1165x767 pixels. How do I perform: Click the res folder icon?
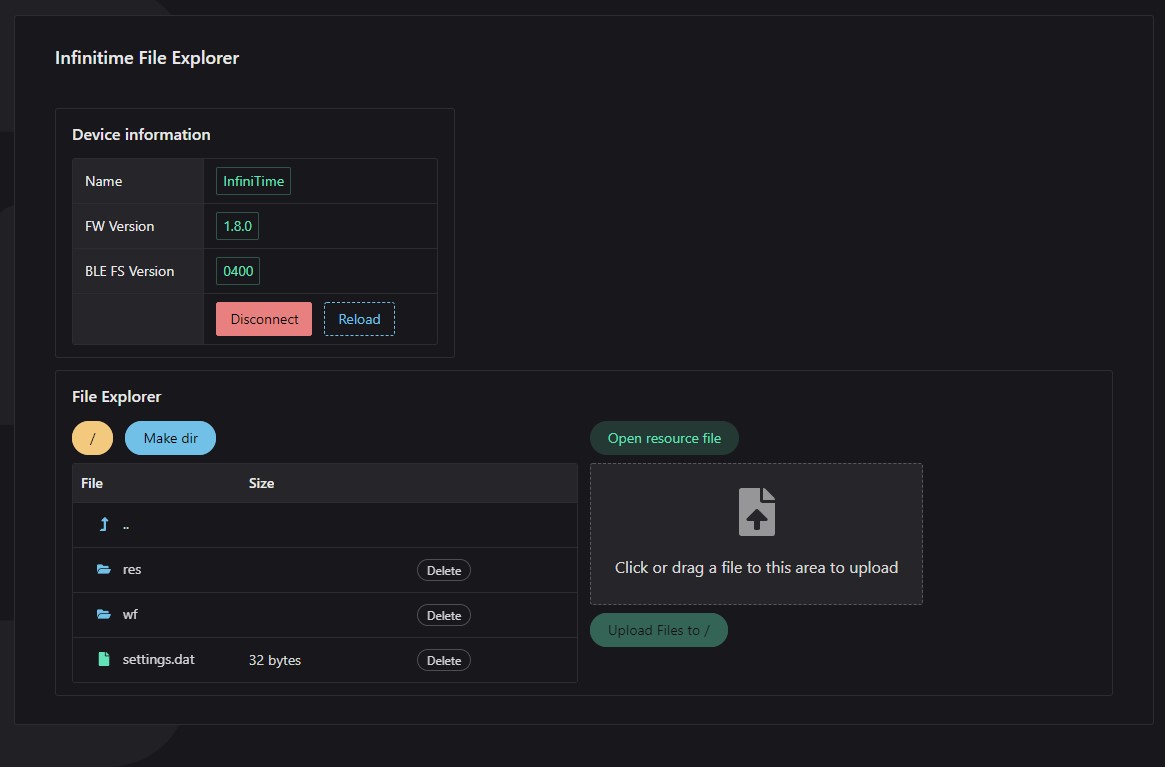pyautogui.click(x=104, y=569)
